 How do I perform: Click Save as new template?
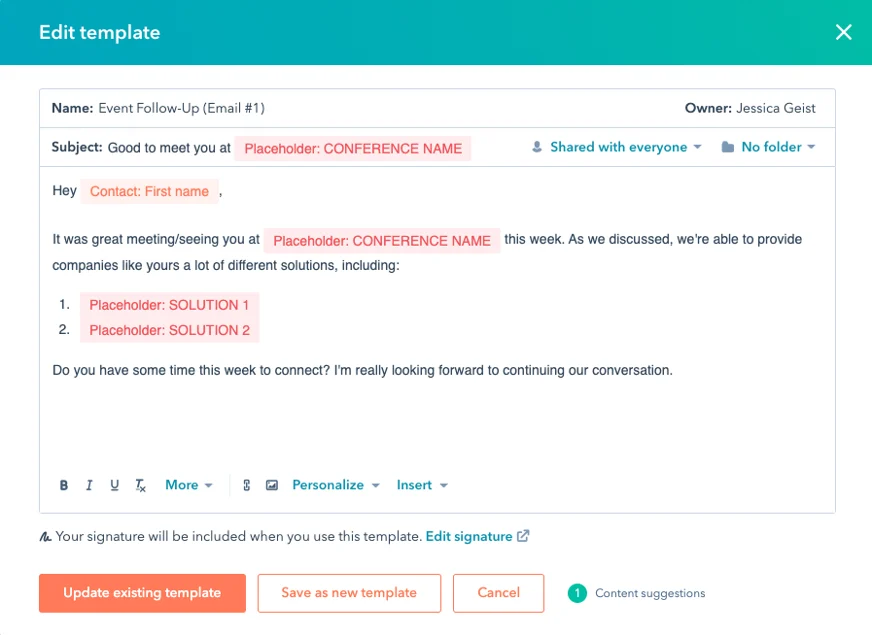pos(349,593)
